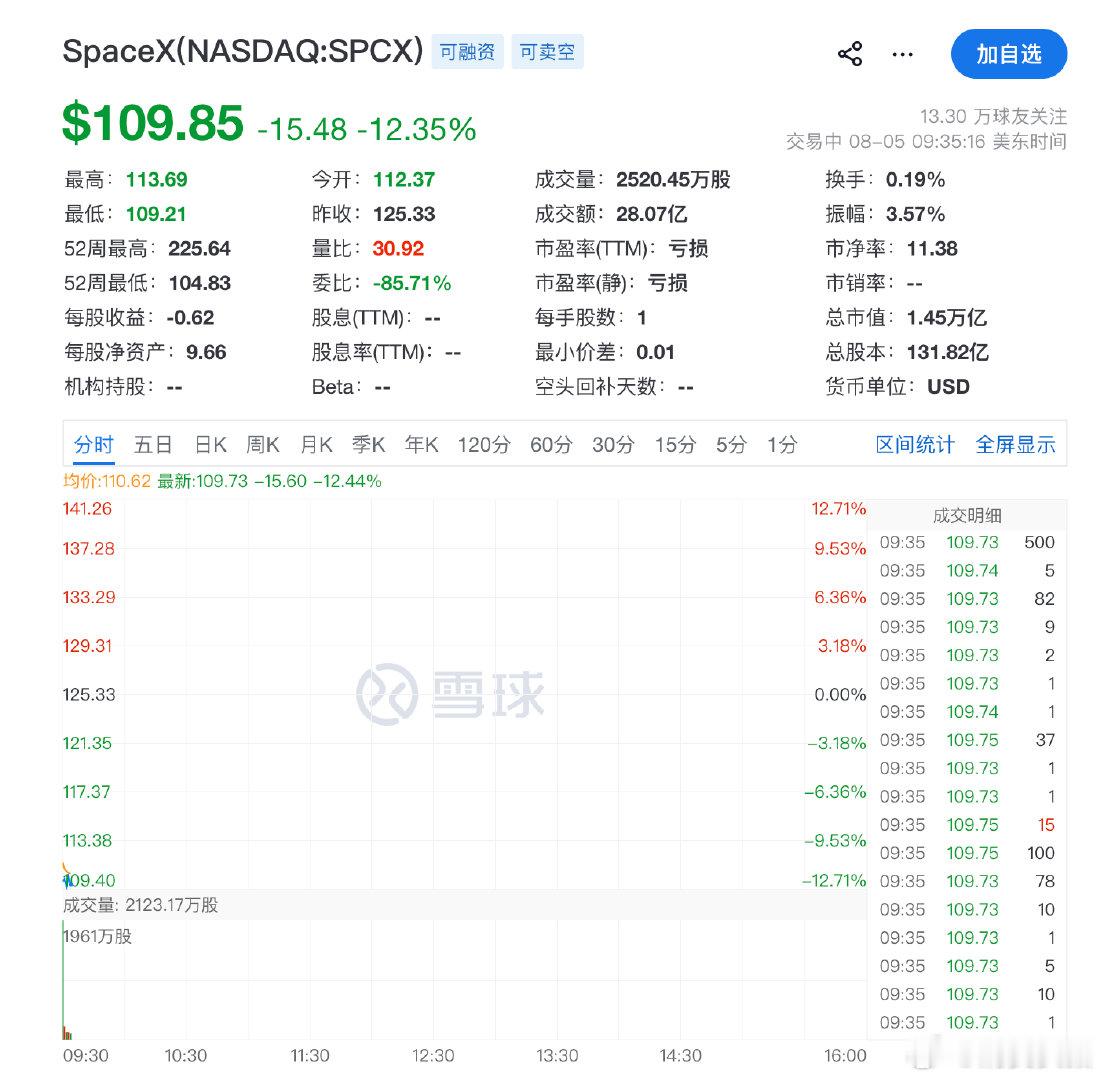Add stock to watchlist with 加自选
The height and width of the screenshot is (1080, 1104).
coord(1008,54)
